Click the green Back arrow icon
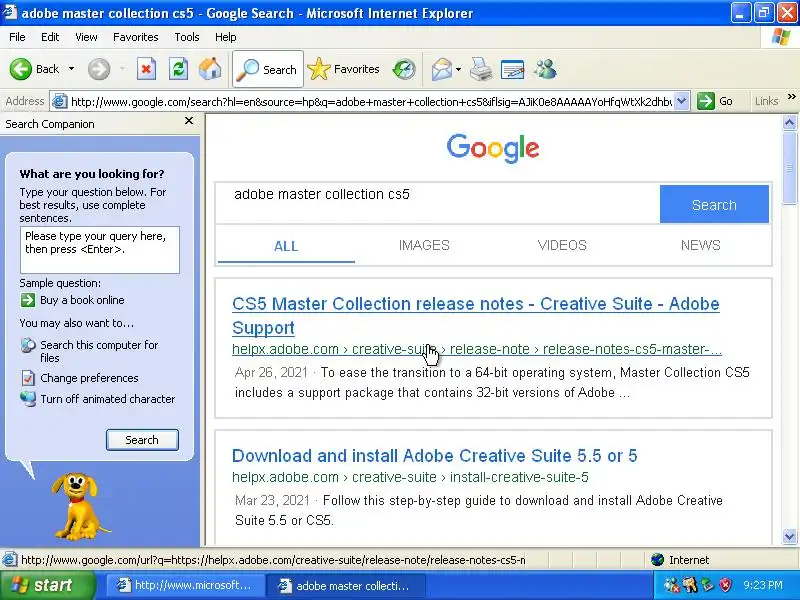Screen dimensions: 800x600 coord(20,69)
